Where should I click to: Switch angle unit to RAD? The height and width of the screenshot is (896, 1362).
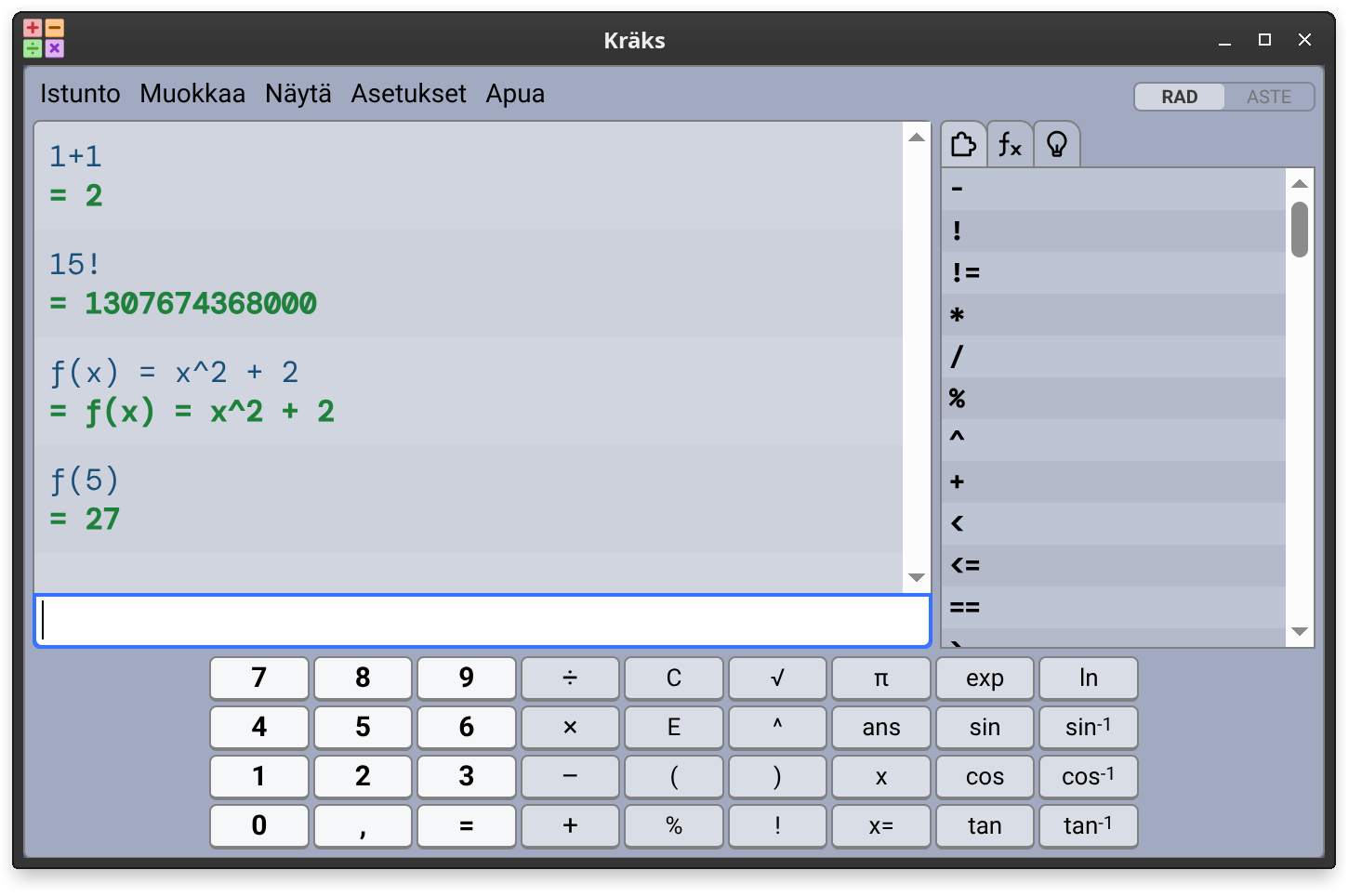click(1179, 97)
